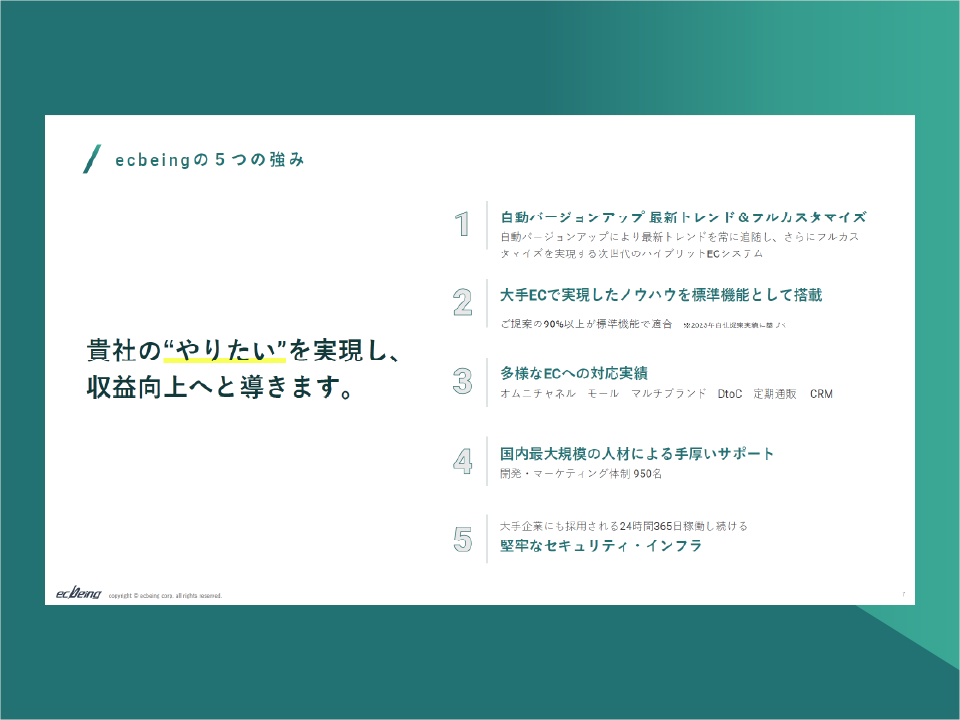The width and height of the screenshot is (960, 720).
Task: Click the large outlined number 2
Action: [463, 302]
